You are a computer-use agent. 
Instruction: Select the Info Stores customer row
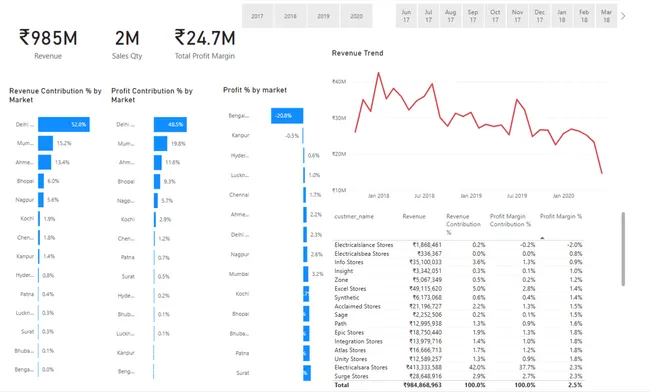[x=458, y=262]
